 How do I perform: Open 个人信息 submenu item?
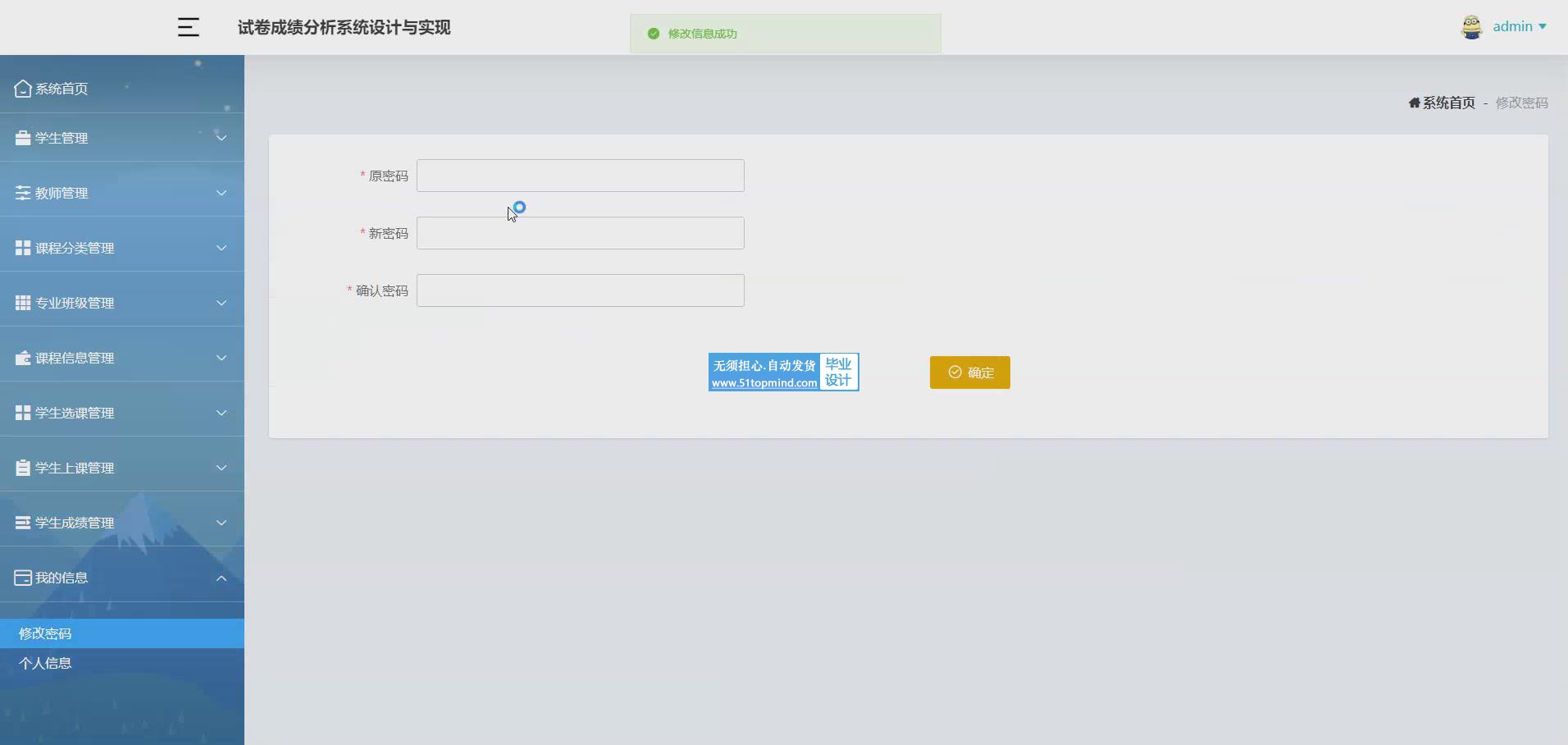122,663
